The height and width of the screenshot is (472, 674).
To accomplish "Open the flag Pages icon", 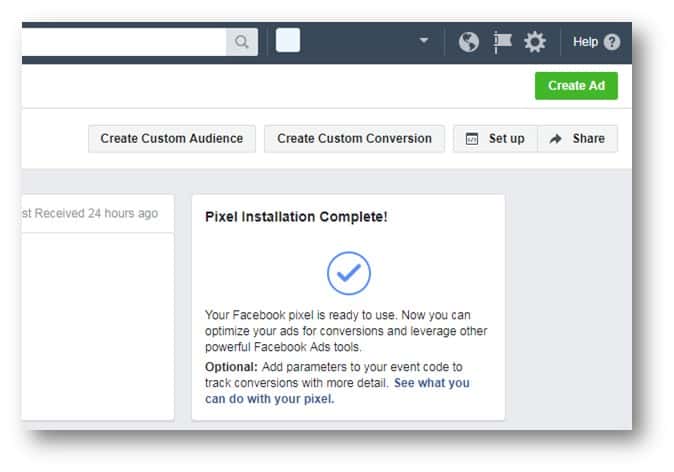I will 502,42.
